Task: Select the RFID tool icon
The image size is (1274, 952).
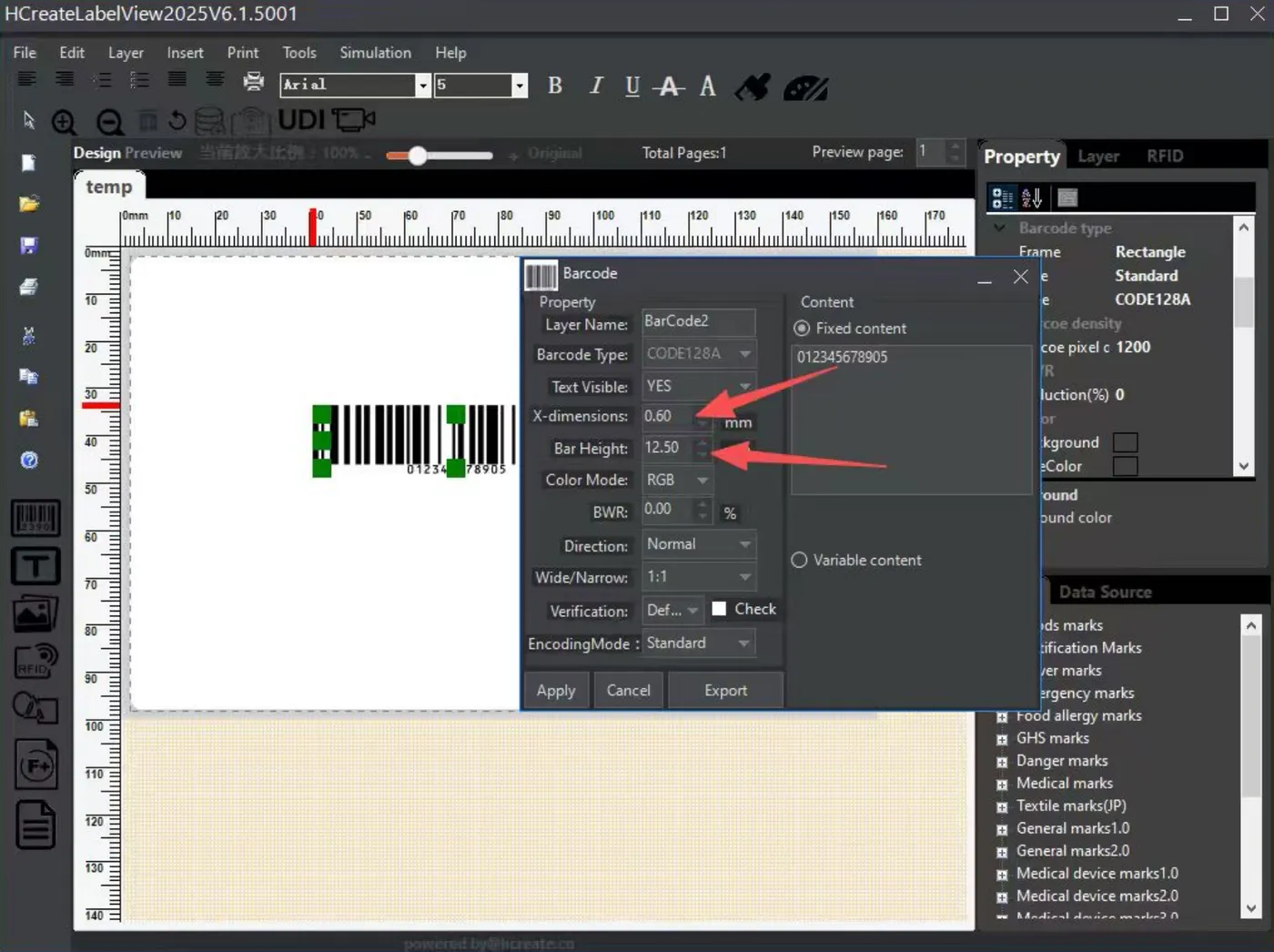Action: click(x=35, y=662)
